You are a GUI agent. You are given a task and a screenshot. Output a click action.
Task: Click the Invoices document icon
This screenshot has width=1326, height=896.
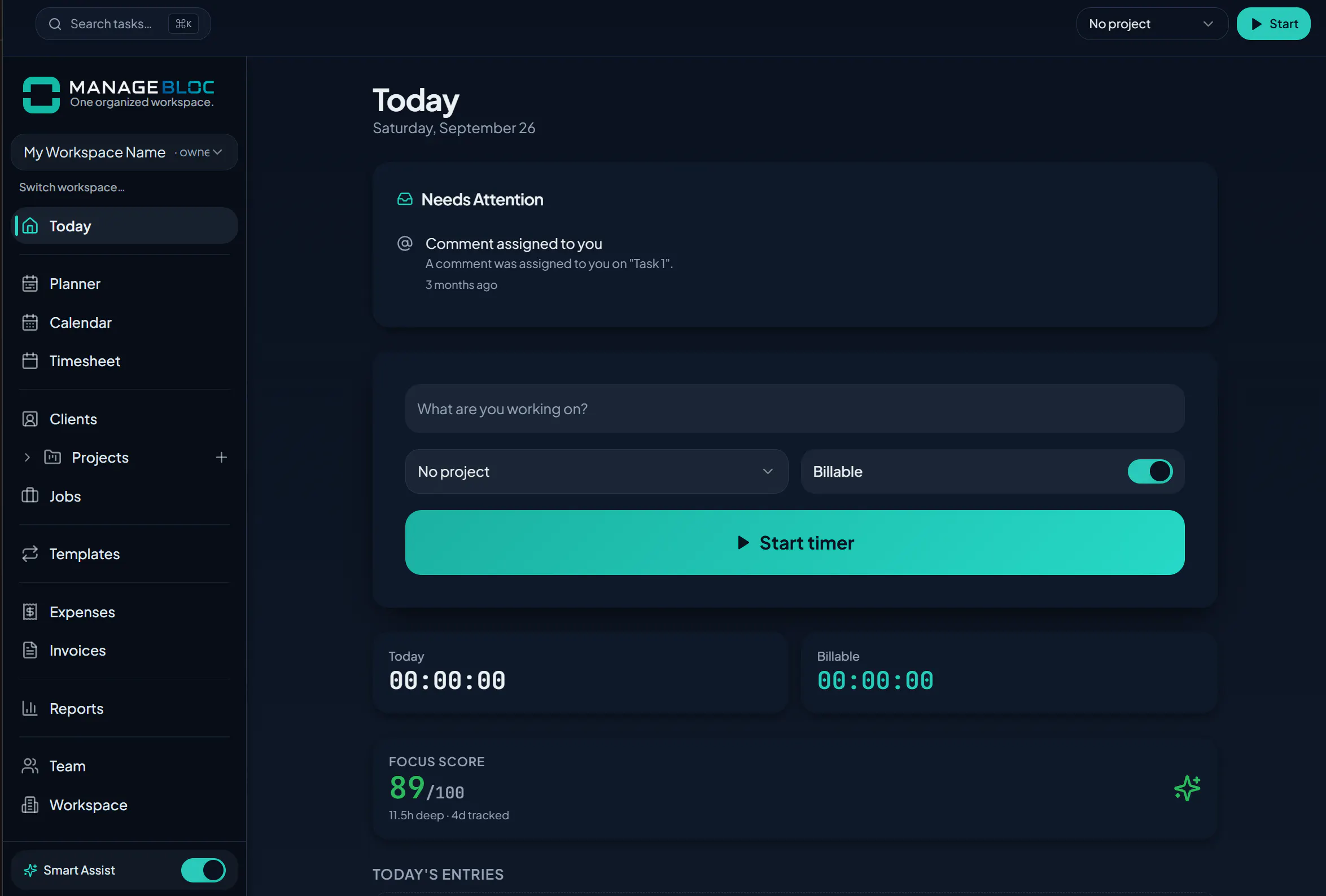click(30, 651)
